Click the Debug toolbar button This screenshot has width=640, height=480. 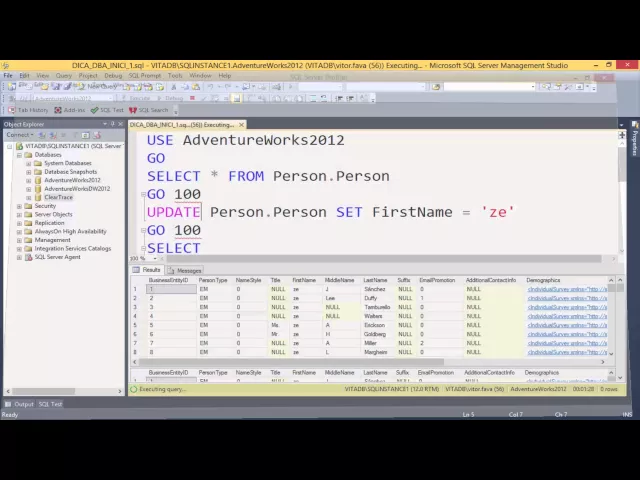(x=170, y=98)
